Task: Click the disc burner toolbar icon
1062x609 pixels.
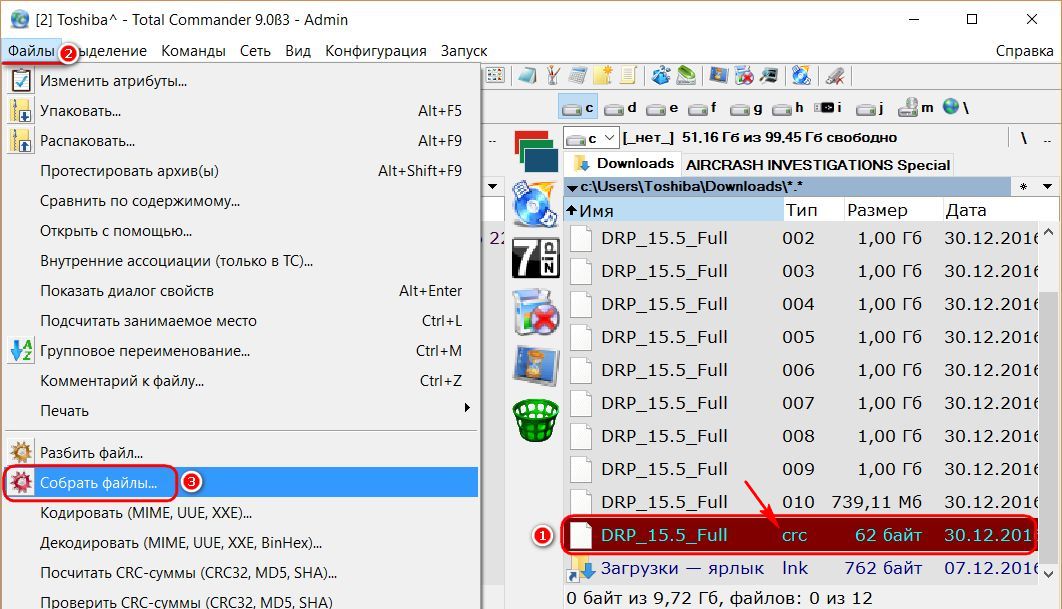Action: pos(801,76)
